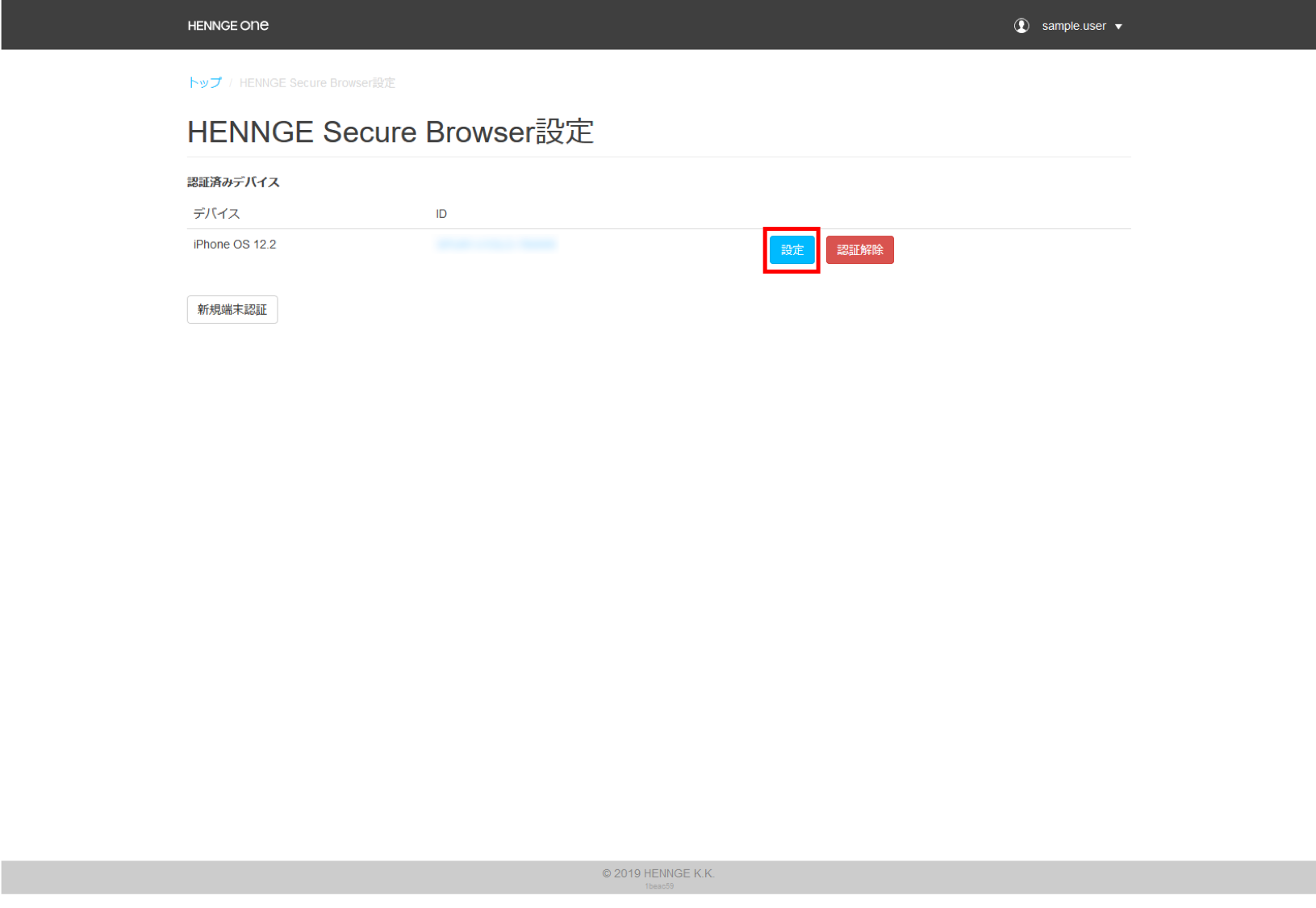Click the HENNGE Secure Browser設定 breadcrumb text
This screenshot has width=1316, height=908.
tap(317, 83)
